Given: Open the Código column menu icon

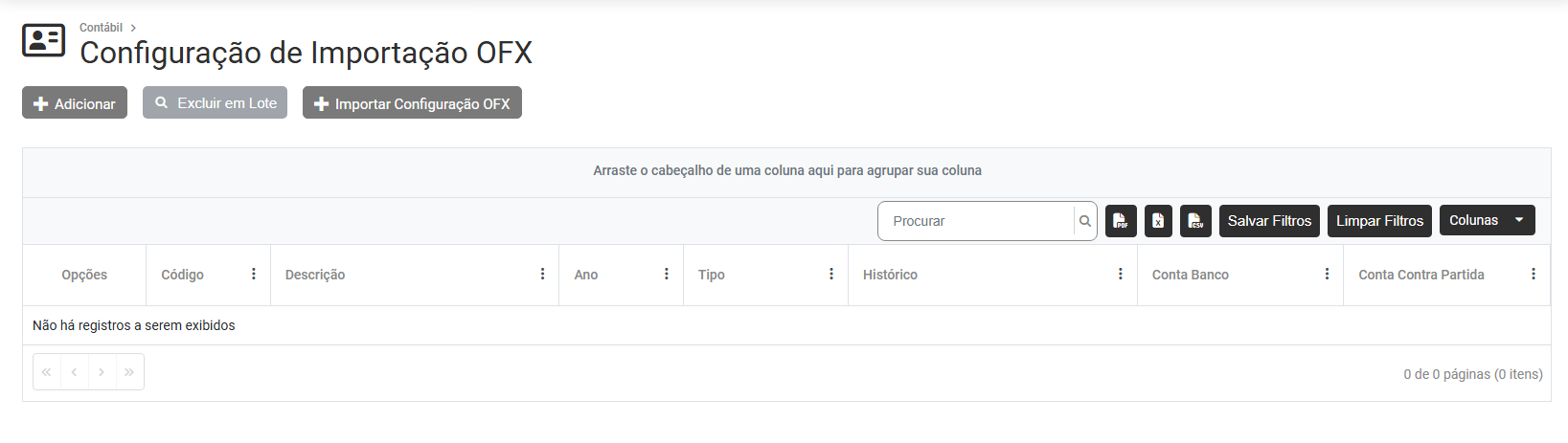Looking at the screenshot, I should click(254, 275).
